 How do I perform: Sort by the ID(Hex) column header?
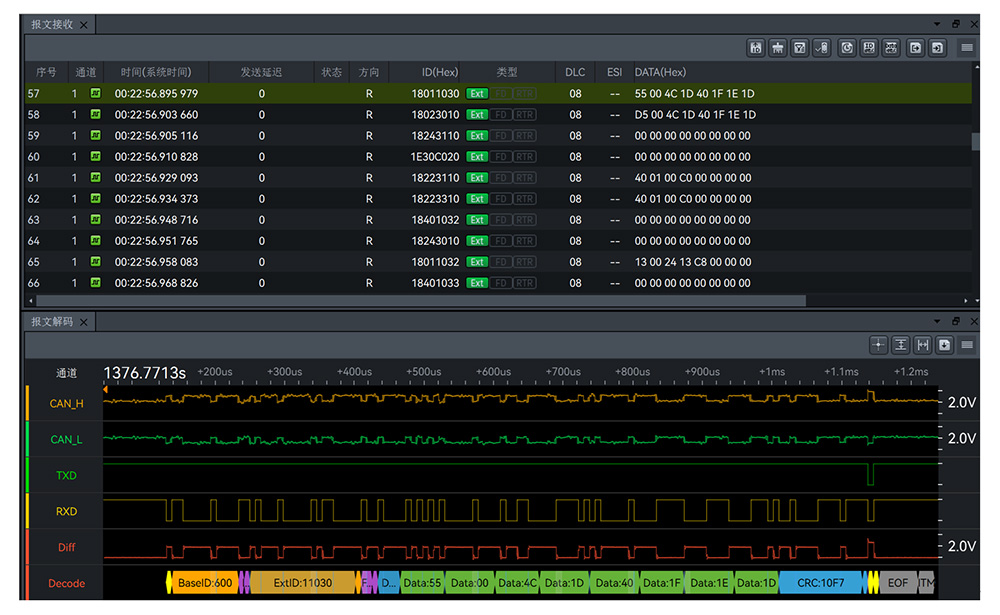point(439,72)
